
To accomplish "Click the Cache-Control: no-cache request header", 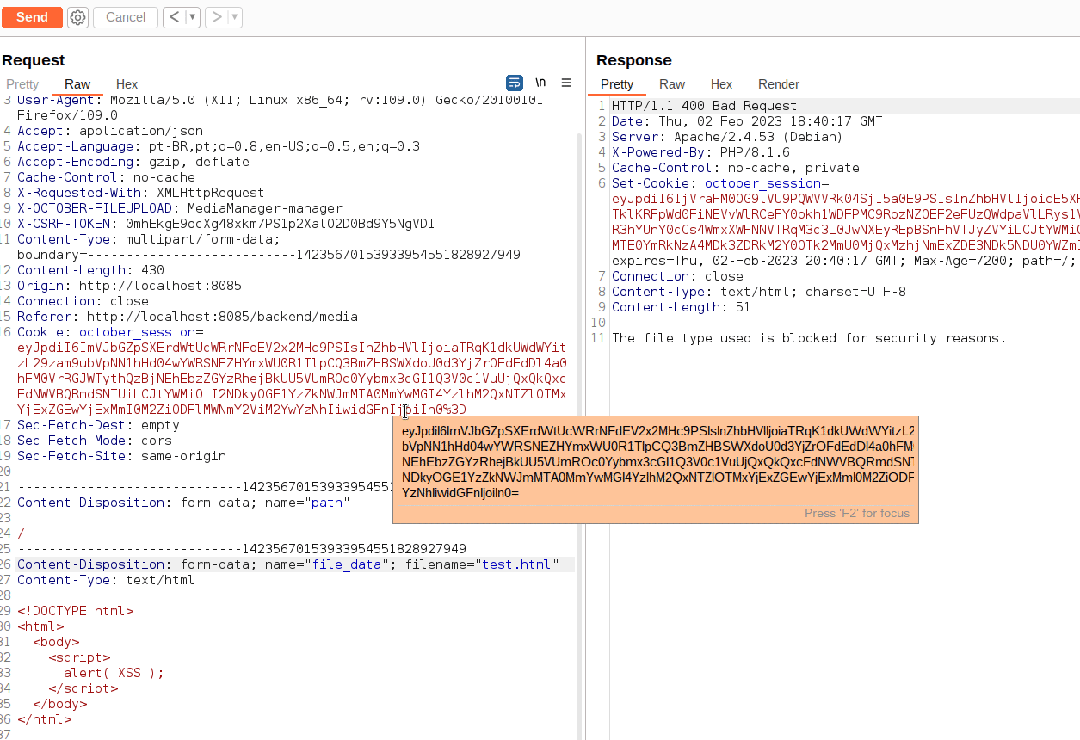I will (106, 177).
